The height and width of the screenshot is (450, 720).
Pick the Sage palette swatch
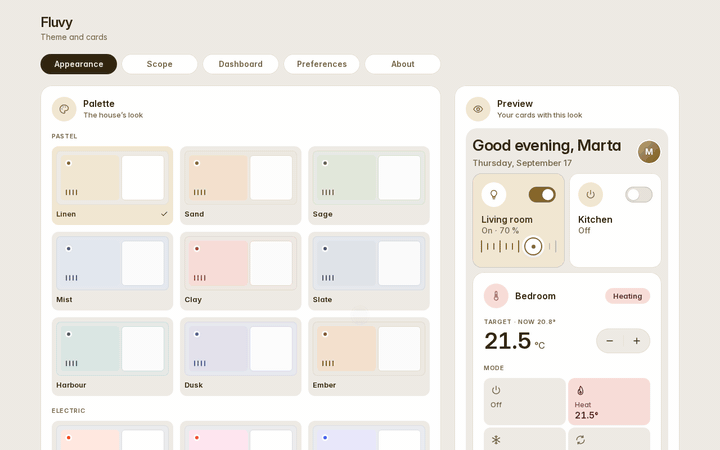pos(369,186)
